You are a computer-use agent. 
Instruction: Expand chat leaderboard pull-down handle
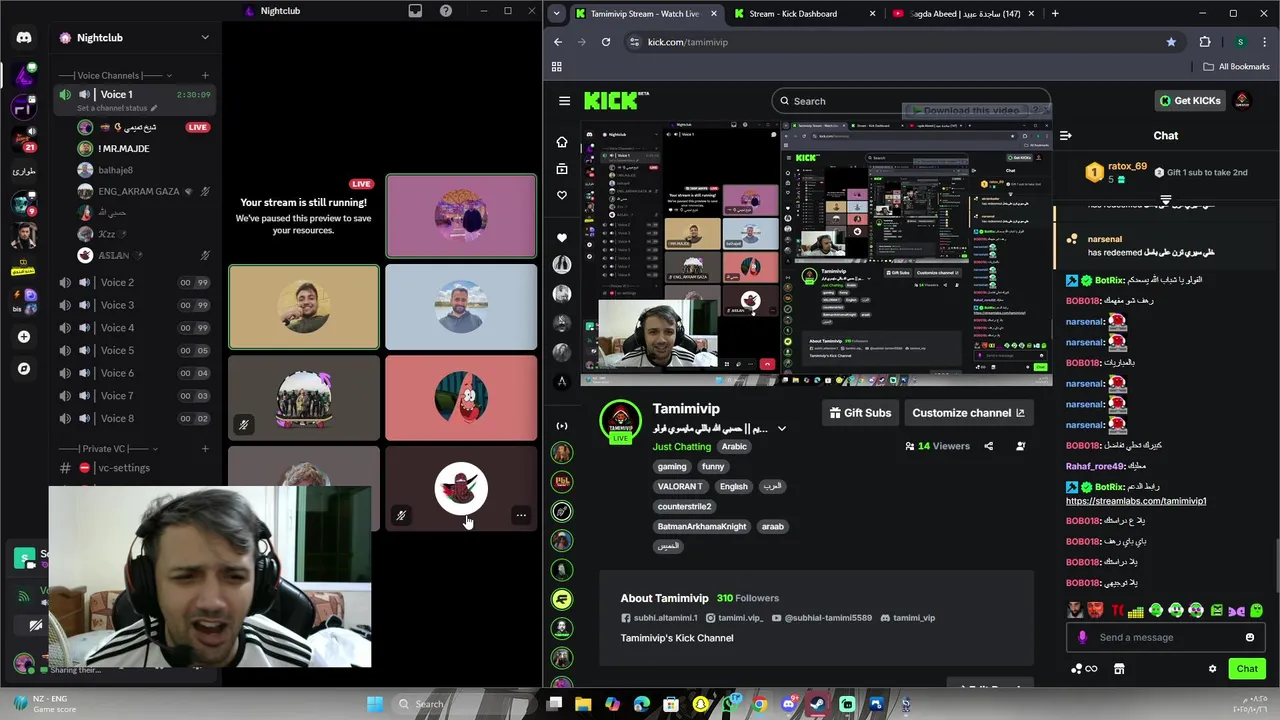point(1165,200)
